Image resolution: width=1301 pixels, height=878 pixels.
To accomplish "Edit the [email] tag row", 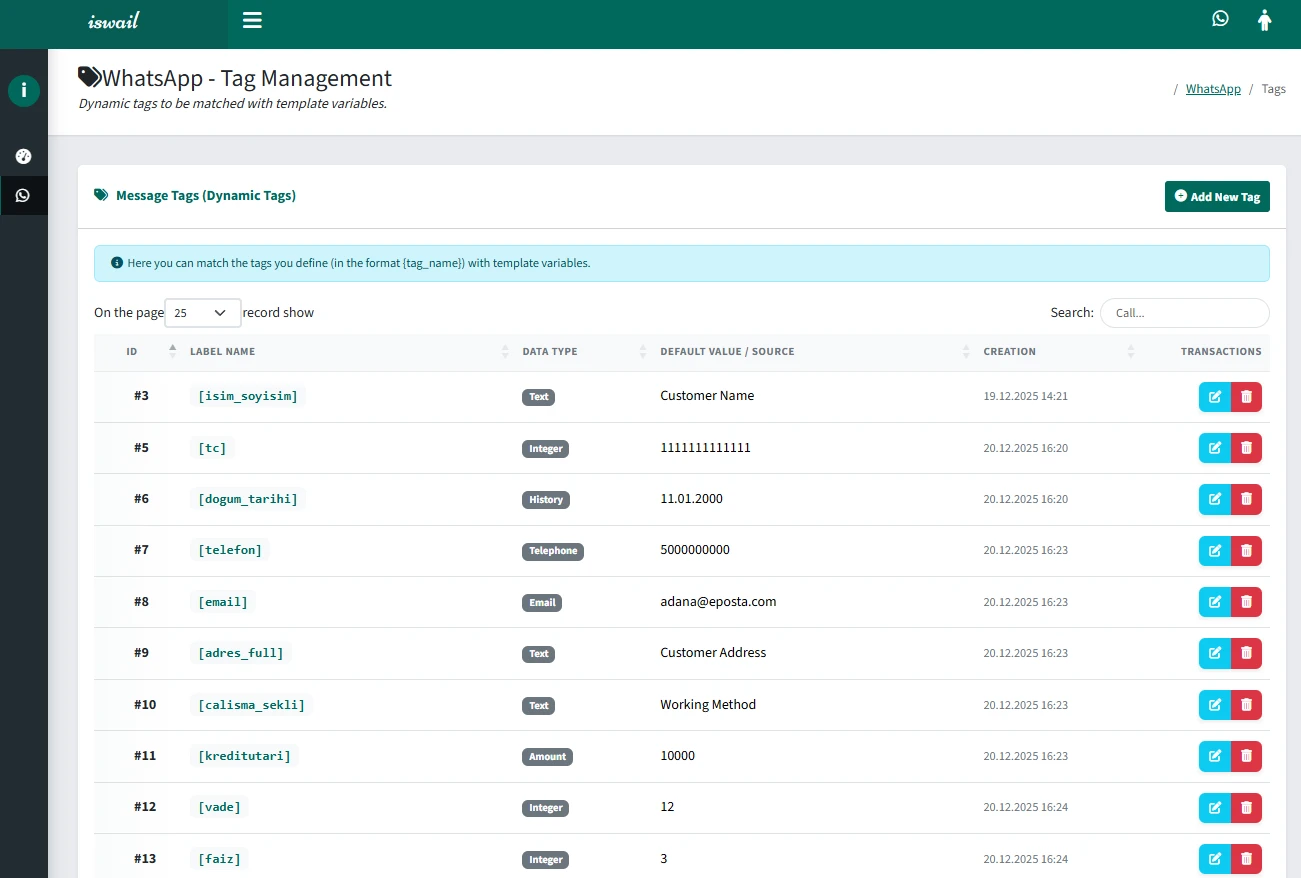I will point(1214,602).
